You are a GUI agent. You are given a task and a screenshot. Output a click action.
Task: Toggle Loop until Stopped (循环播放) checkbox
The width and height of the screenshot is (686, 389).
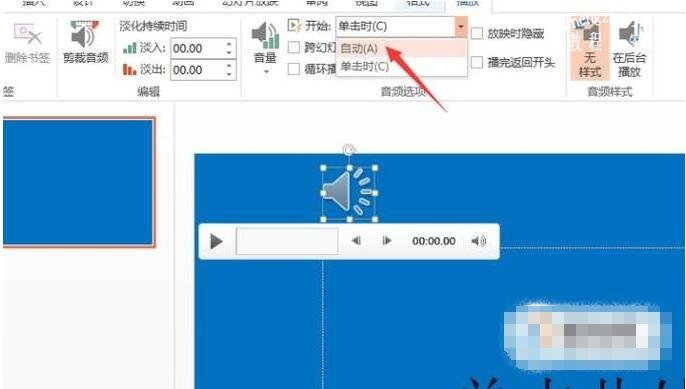click(x=294, y=69)
